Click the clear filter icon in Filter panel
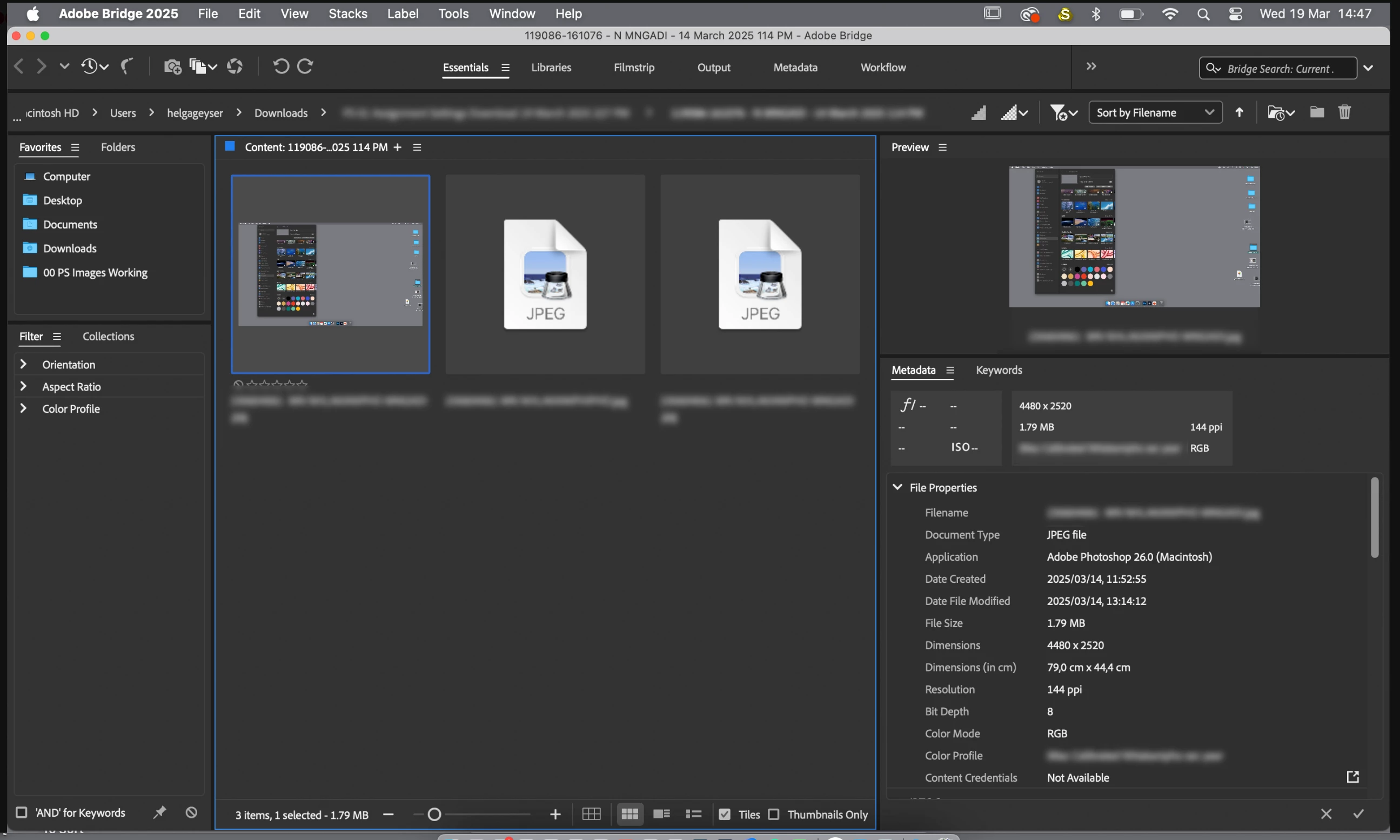1400x840 pixels. coord(191,812)
